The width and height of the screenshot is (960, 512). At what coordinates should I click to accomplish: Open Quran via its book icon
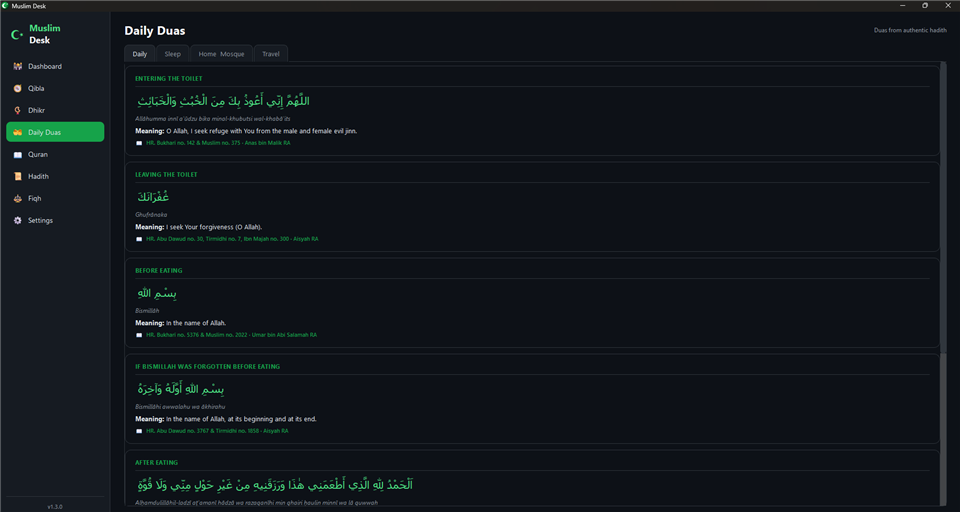click(18, 154)
